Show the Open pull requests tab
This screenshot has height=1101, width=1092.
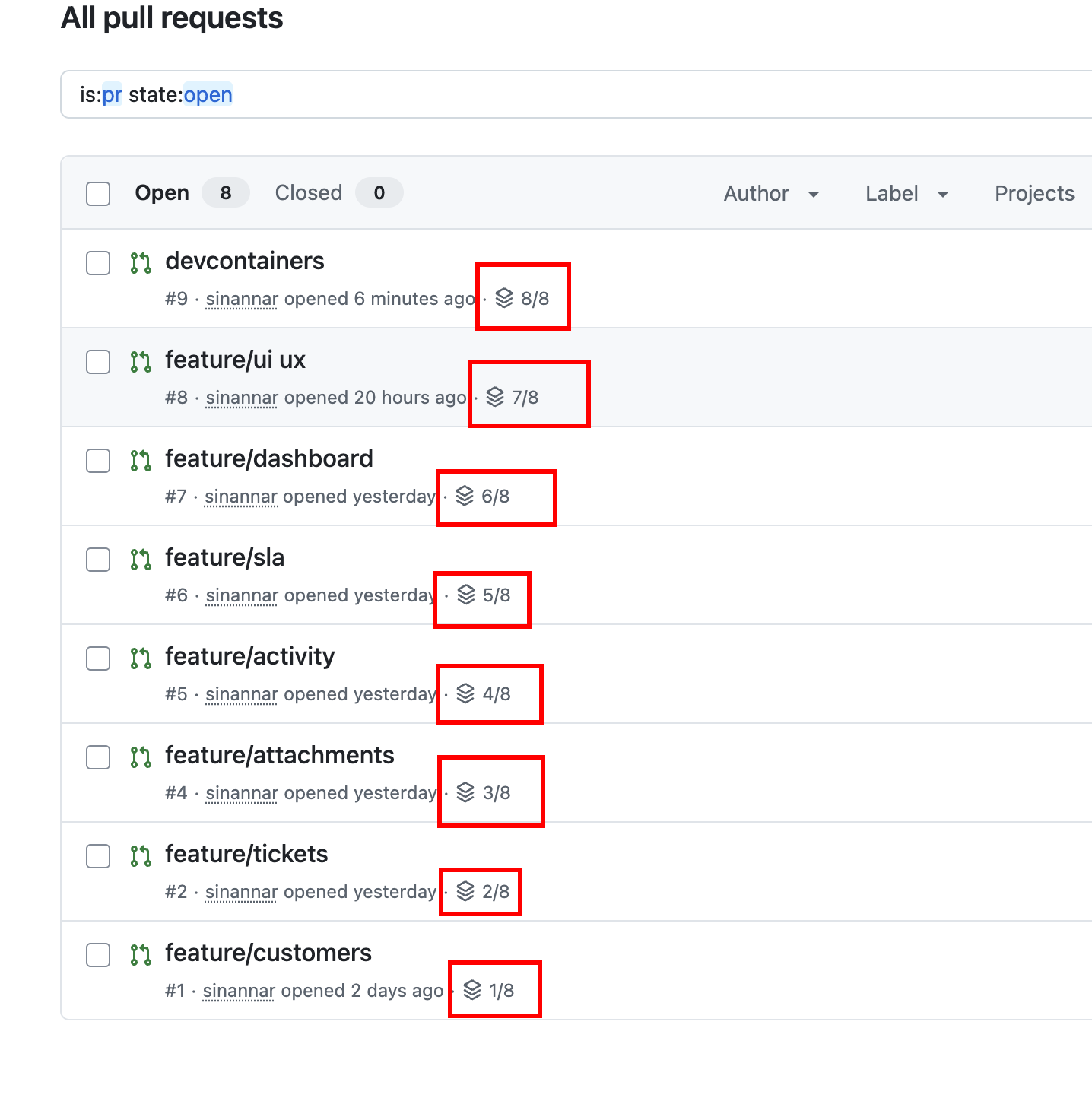point(192,193)
